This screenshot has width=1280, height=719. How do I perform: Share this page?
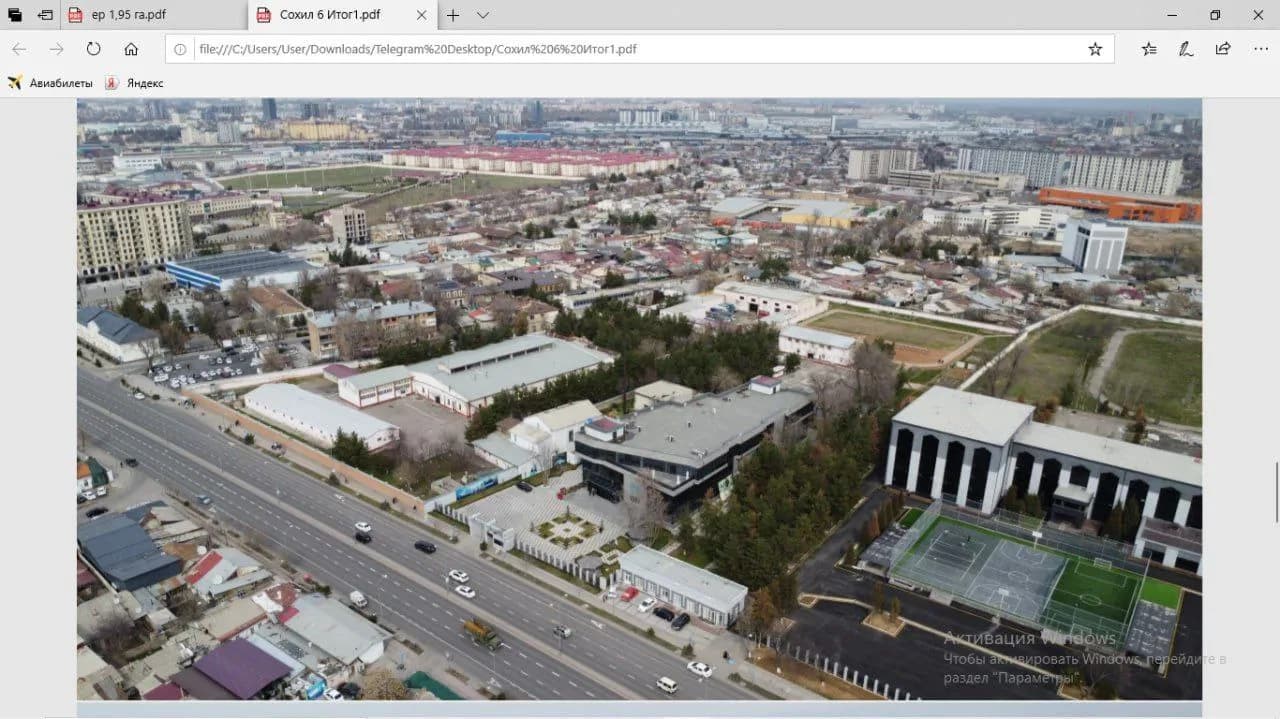tap(1223, 49)
